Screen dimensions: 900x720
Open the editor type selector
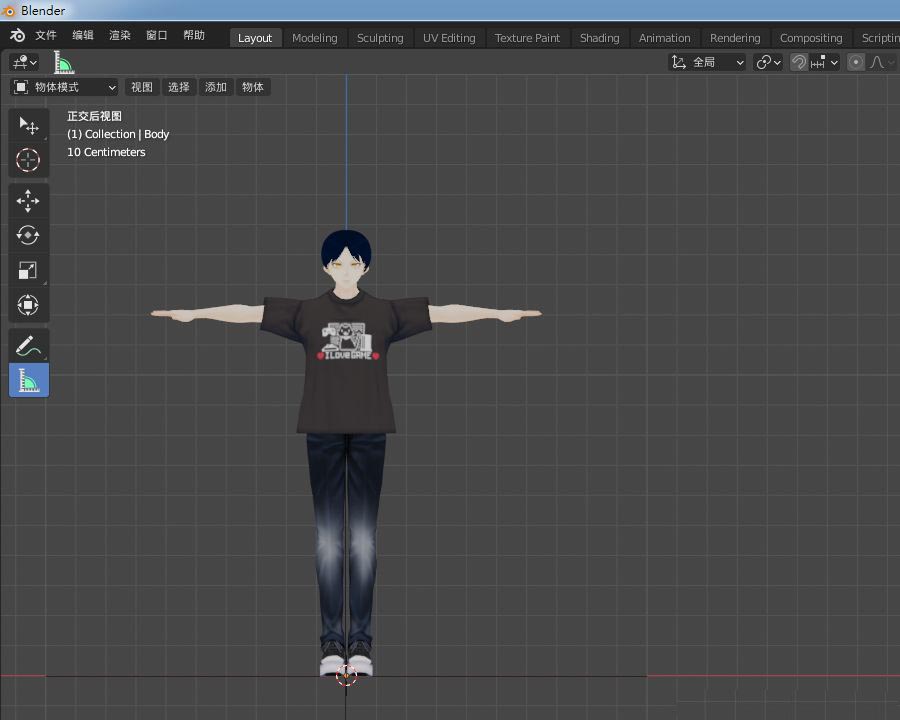pos(25,62)
